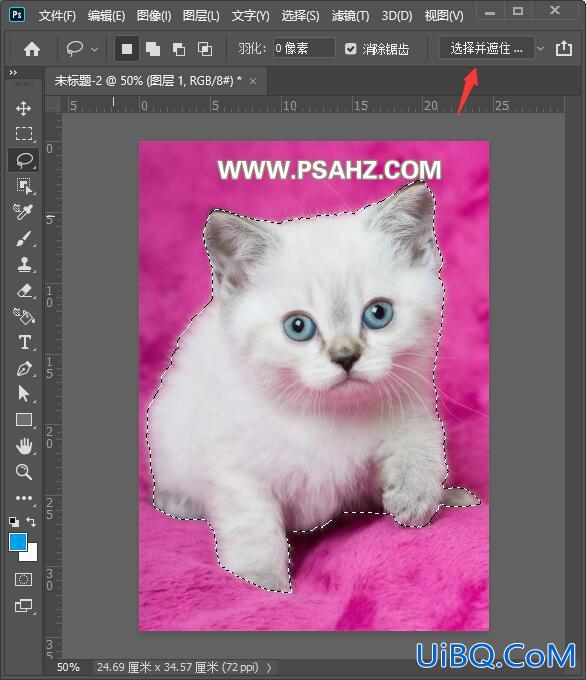Click the 选择并遮住 button
This screenshot has height=680, width=586.
486,48
